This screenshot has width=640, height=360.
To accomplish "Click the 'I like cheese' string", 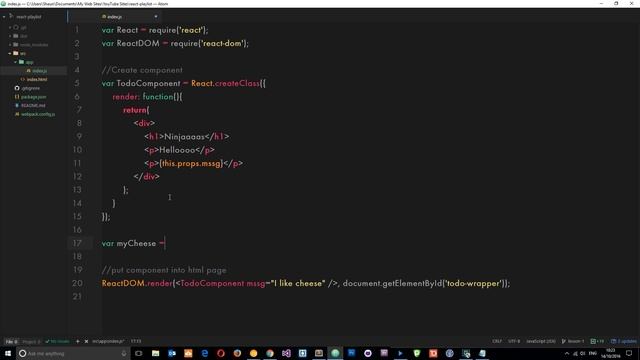I will coord(298,283).
